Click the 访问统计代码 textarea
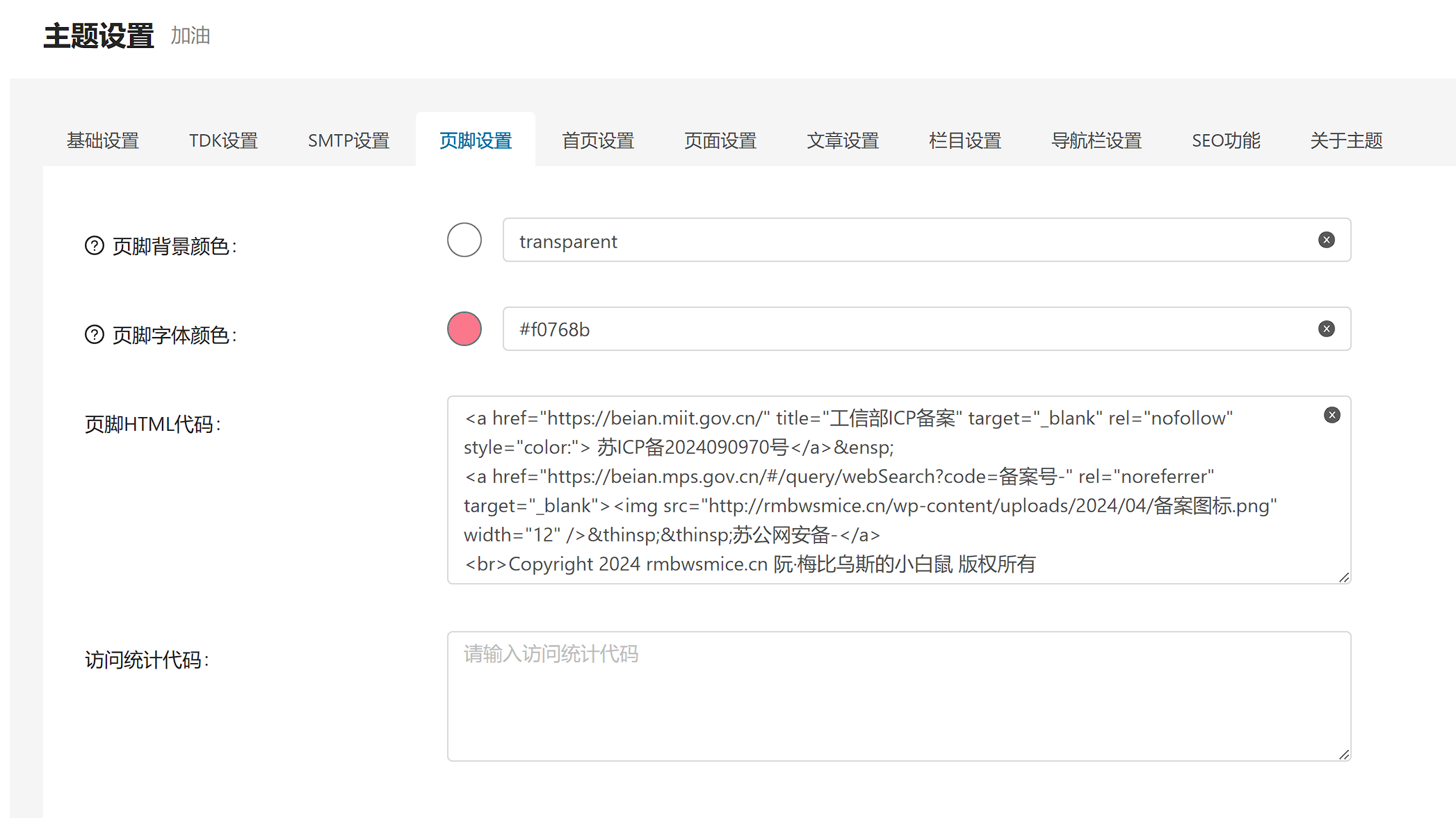The image size is (1456, 818). tap(899, 696)
